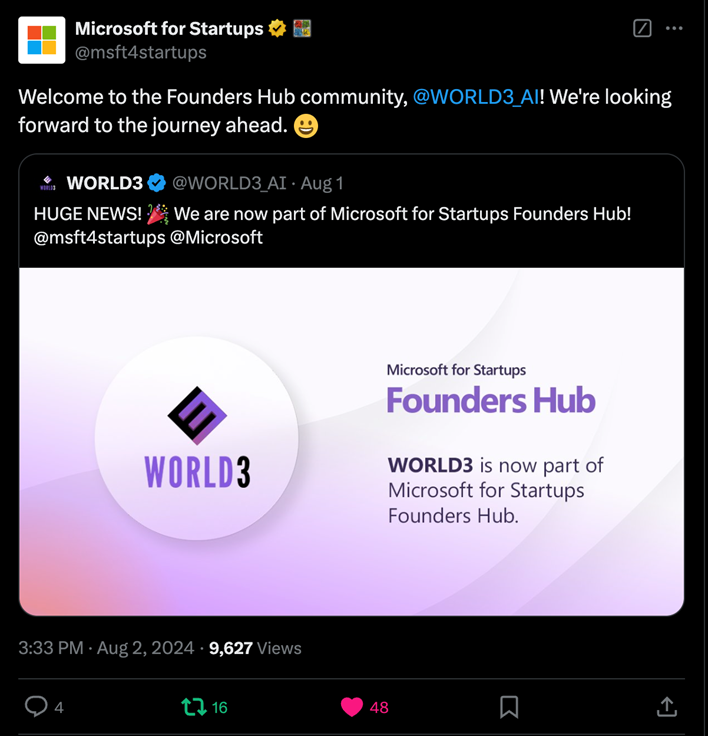The image size is (708, 736).
Task: Click the share upload icon
Action: pos(666,707)
